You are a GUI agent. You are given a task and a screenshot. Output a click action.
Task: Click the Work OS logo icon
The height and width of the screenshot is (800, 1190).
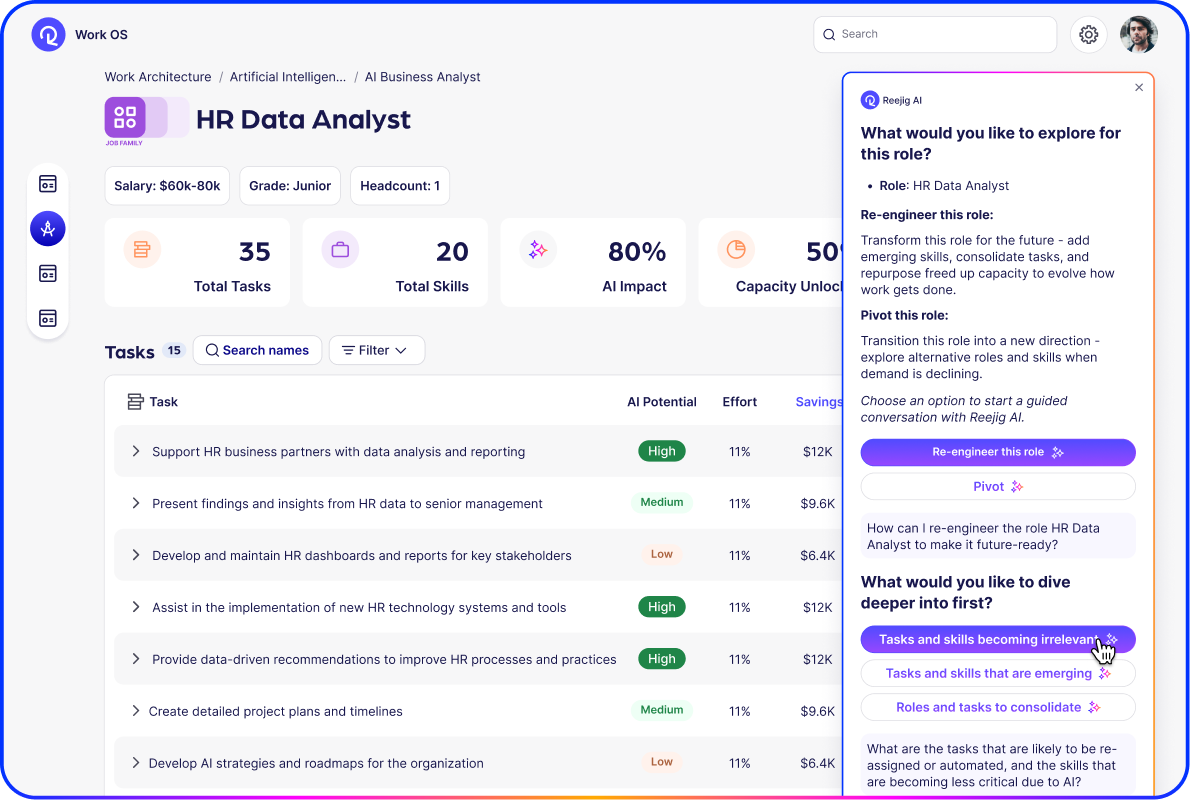pyautogui.click(x=48, y=35)
